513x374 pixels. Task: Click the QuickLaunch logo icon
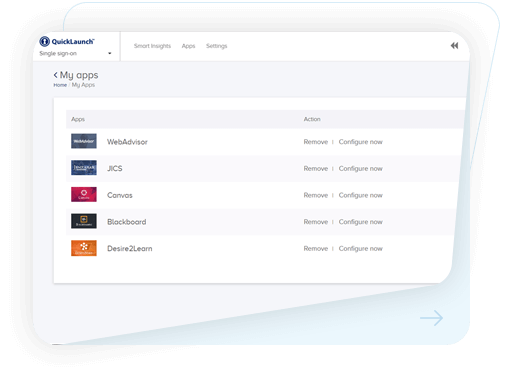pyautogui.click(x=44, y=41)
